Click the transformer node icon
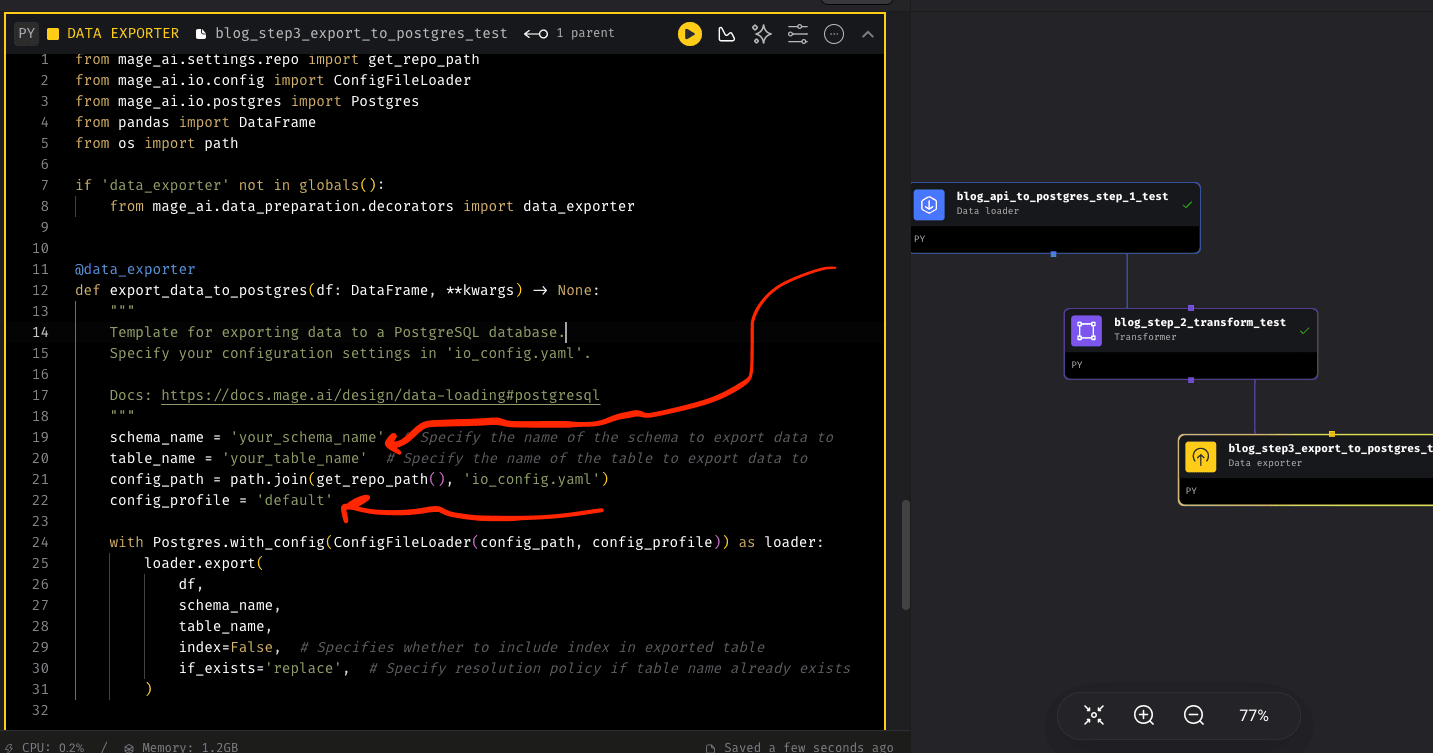This screenshot has width=1433, height=753. click(1086, 330)
